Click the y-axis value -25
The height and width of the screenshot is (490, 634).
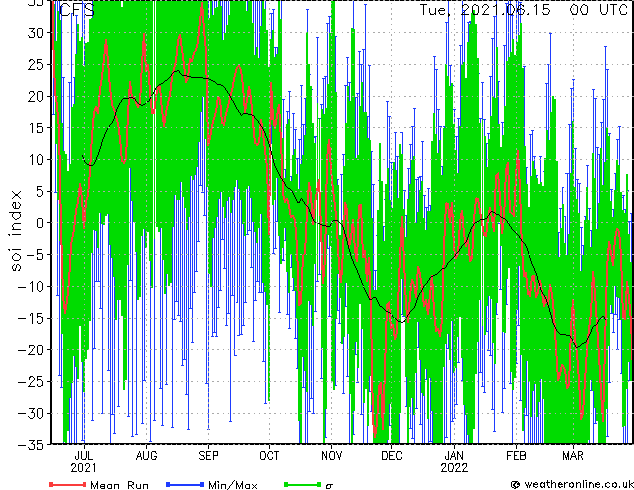(31, 382)
